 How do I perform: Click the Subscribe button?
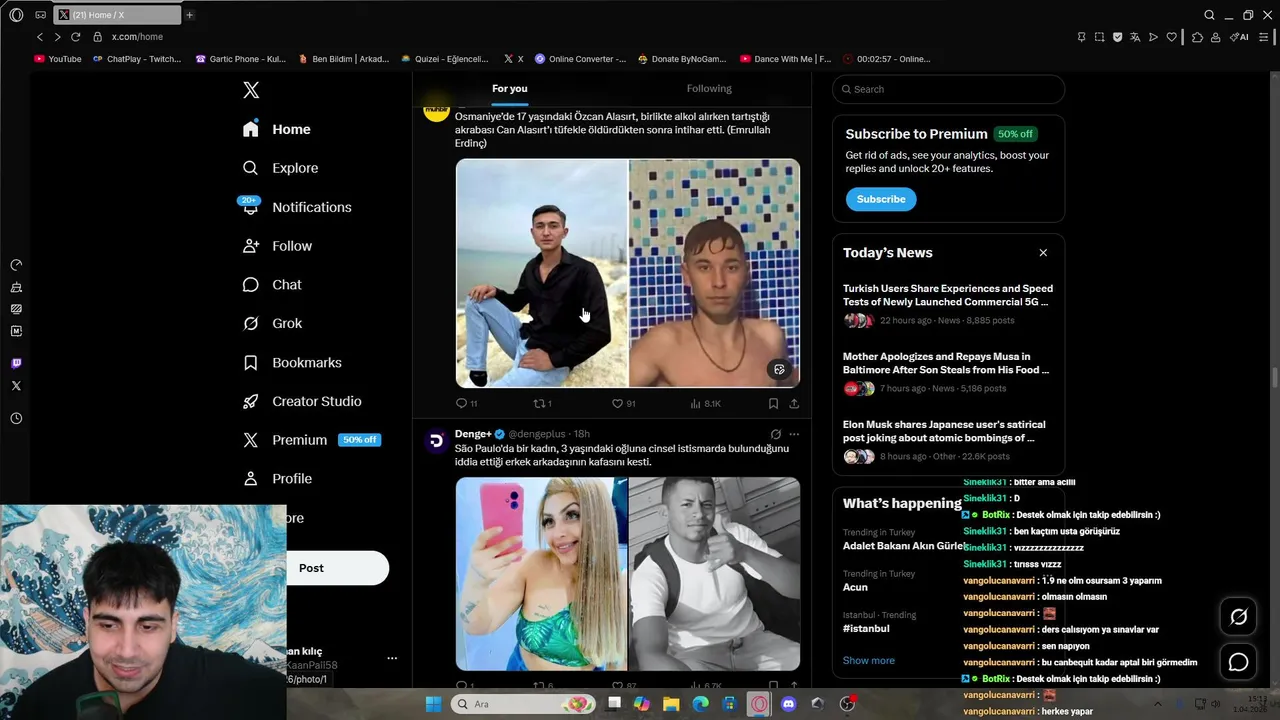[x=881, y=199]
